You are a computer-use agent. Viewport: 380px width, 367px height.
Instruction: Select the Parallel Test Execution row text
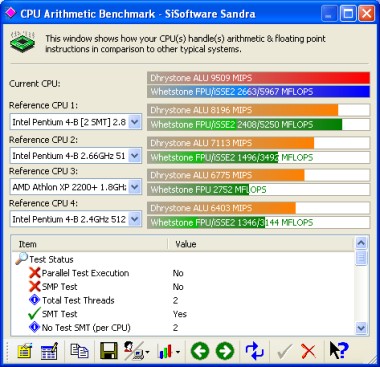85,273
